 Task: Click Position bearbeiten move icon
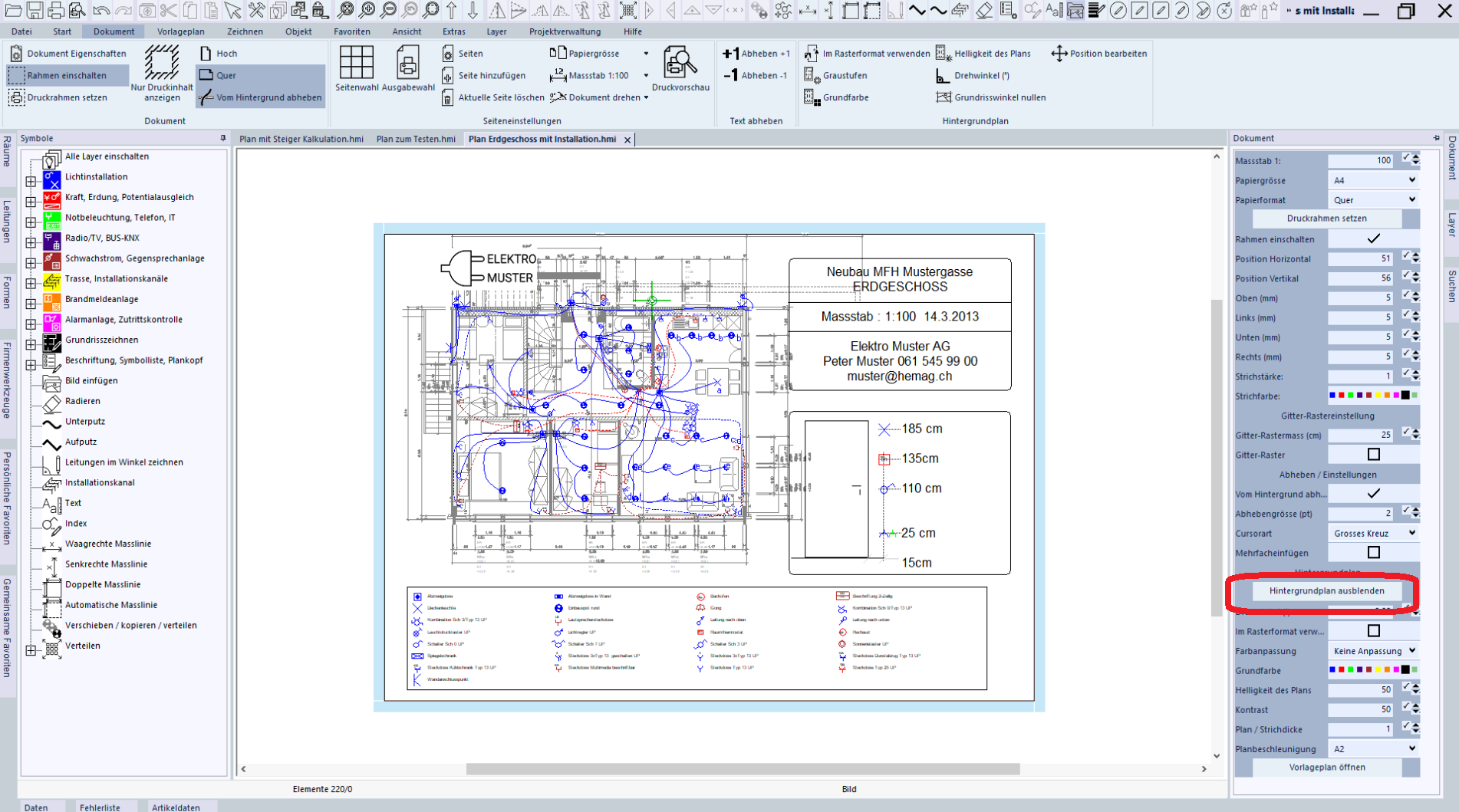pos(1059,54)
